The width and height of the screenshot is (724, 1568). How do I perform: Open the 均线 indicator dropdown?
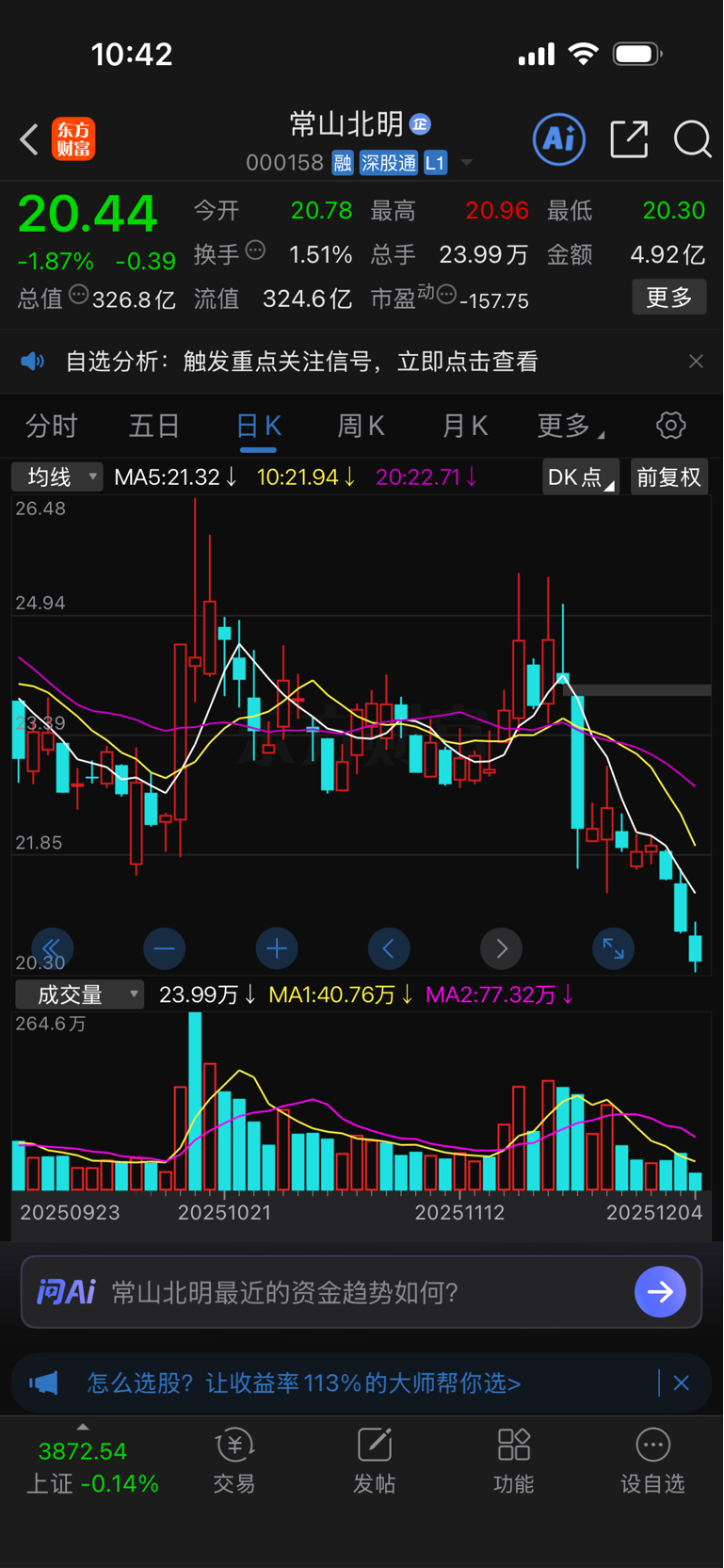[56, 477]
